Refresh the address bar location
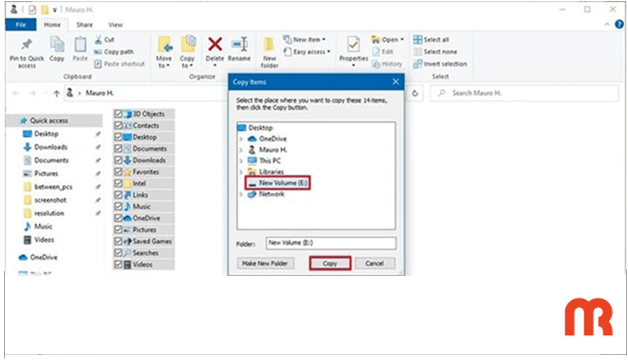This screenshot has width=628, height=362. [415, 93]
